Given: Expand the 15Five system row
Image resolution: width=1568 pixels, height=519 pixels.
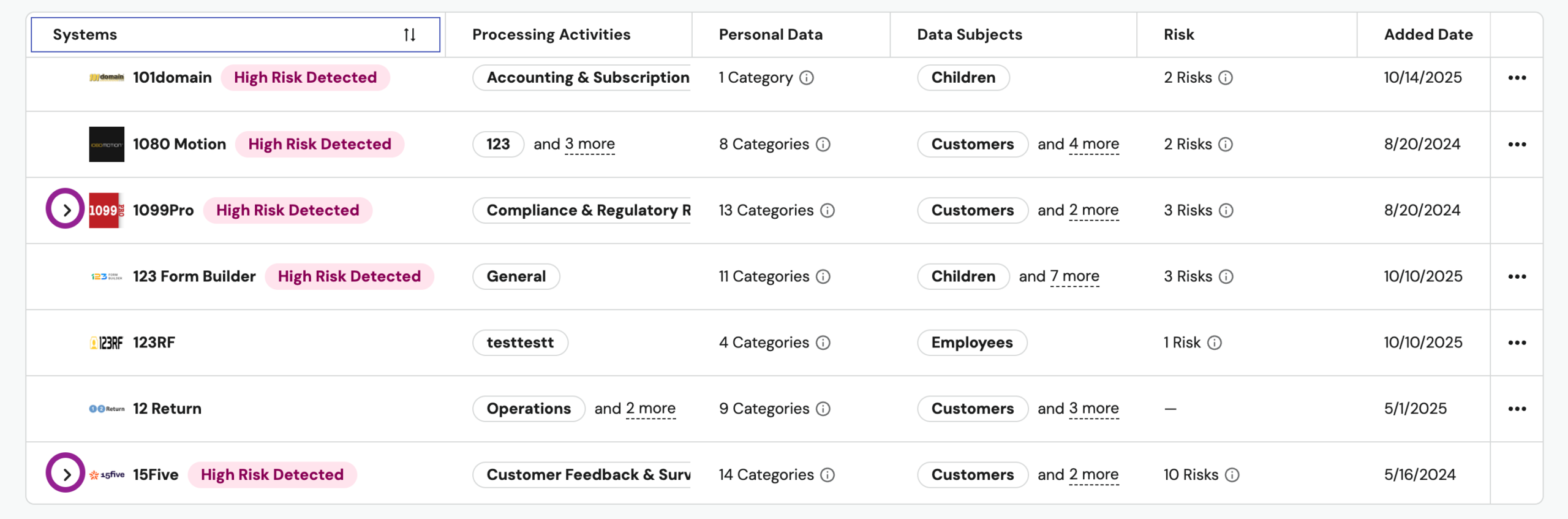Looking at the screenshot, I should (66, 474).
